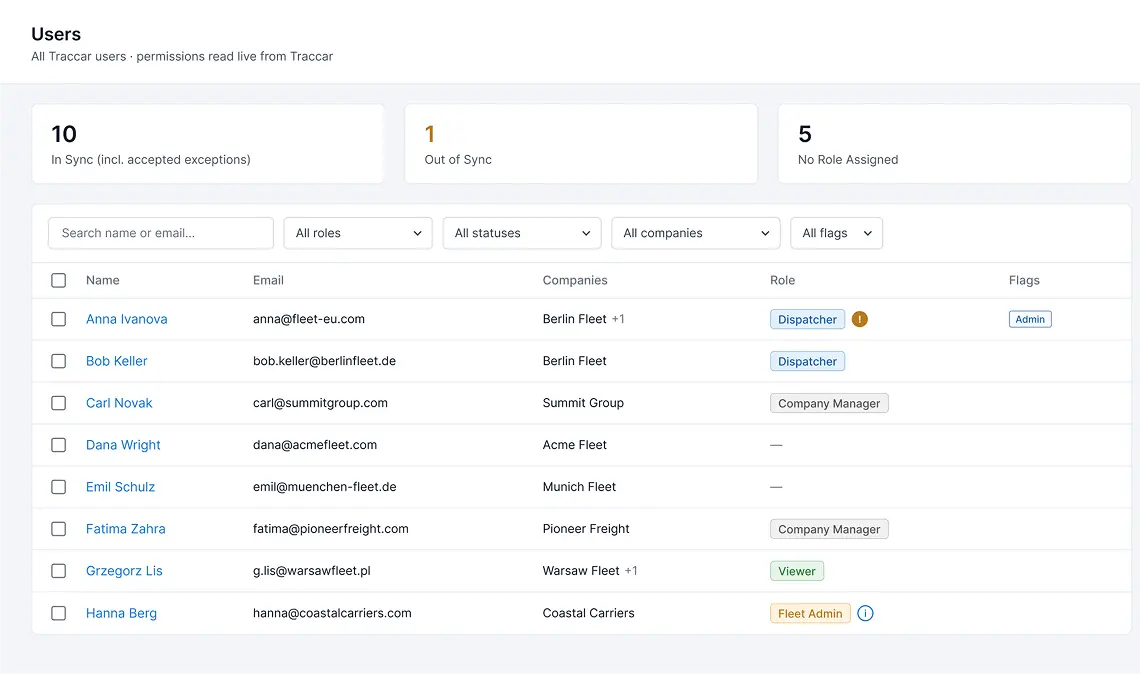
Task: Toggle the select-all checkbox in the table header
Action: point(59,280)
